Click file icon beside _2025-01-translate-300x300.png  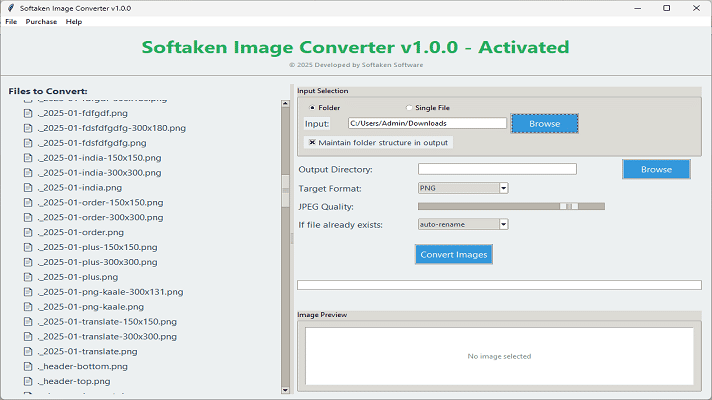point(28,336)
